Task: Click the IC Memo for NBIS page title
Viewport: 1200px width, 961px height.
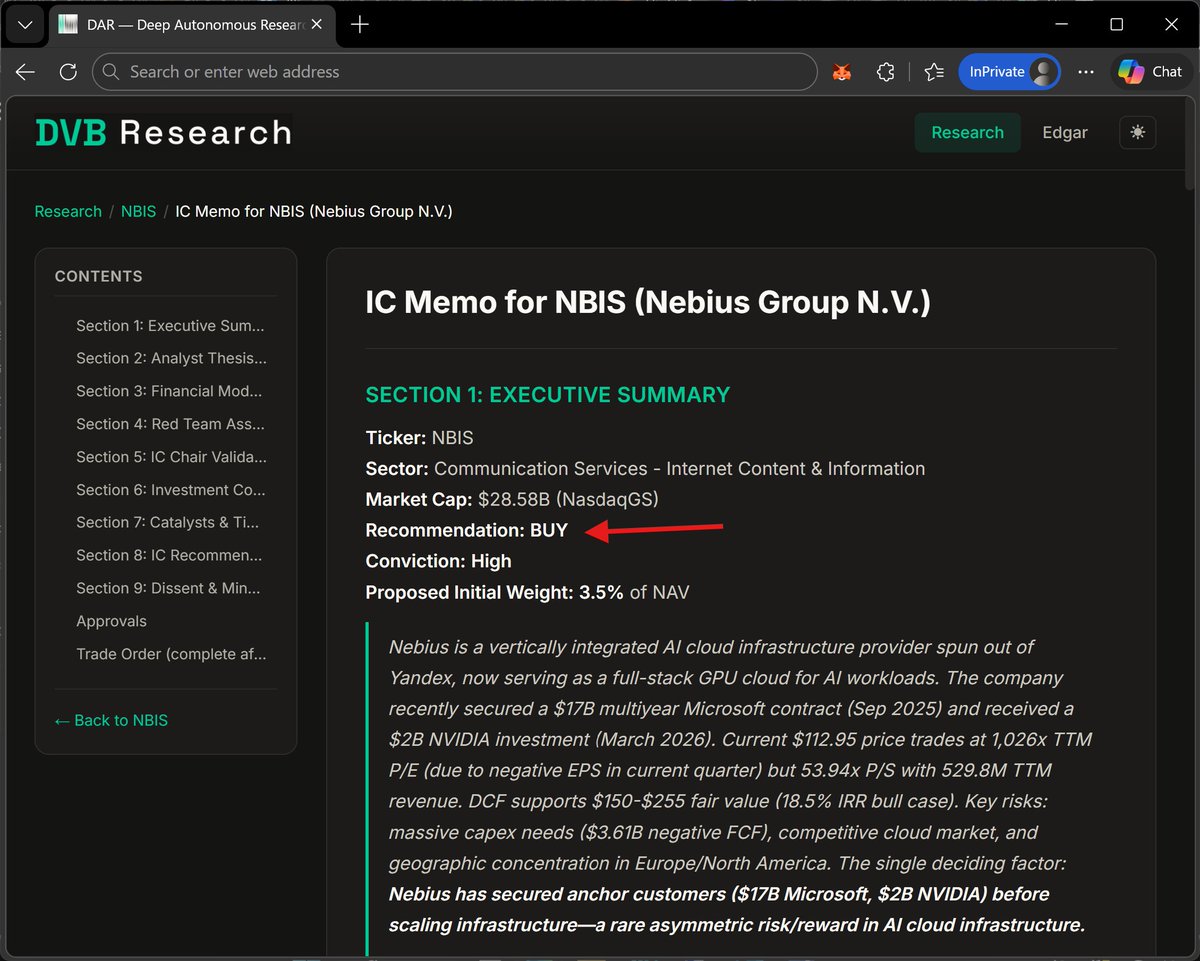Action: pos(648,302)
